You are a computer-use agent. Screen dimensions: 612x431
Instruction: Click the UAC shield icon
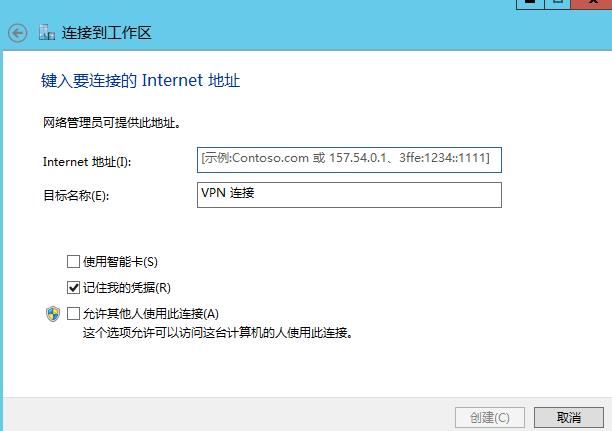point(53,314)
